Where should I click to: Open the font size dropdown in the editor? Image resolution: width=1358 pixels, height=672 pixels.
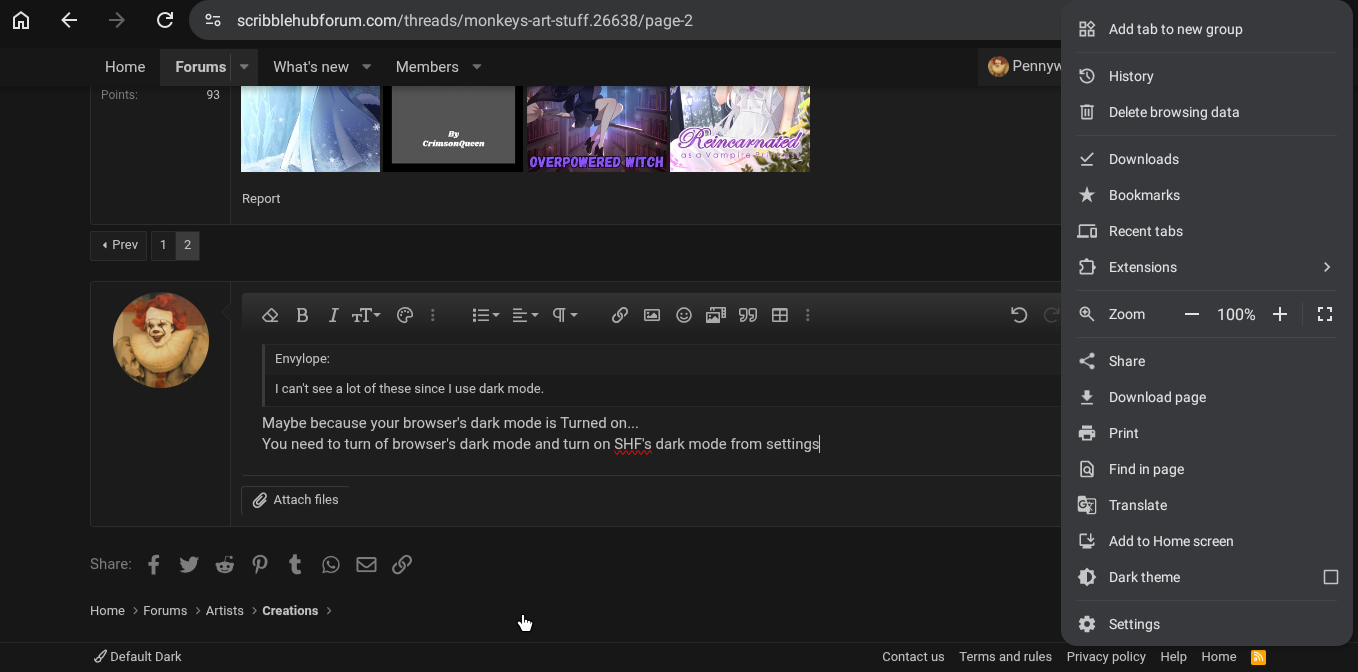click(x=365, y=315)
